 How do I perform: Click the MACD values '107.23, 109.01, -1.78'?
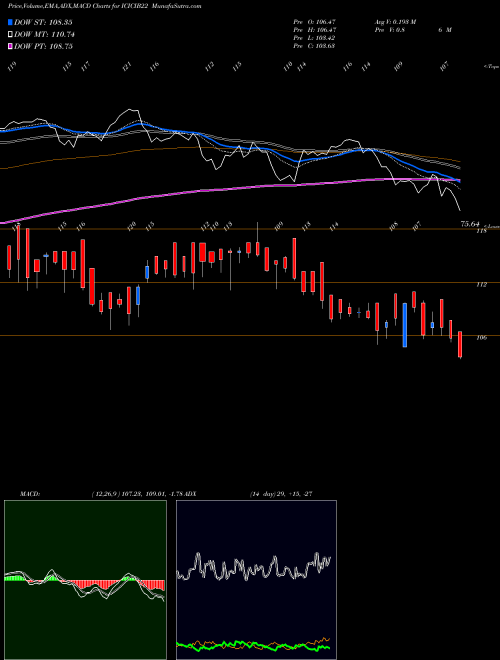click(x=152, y=494)
